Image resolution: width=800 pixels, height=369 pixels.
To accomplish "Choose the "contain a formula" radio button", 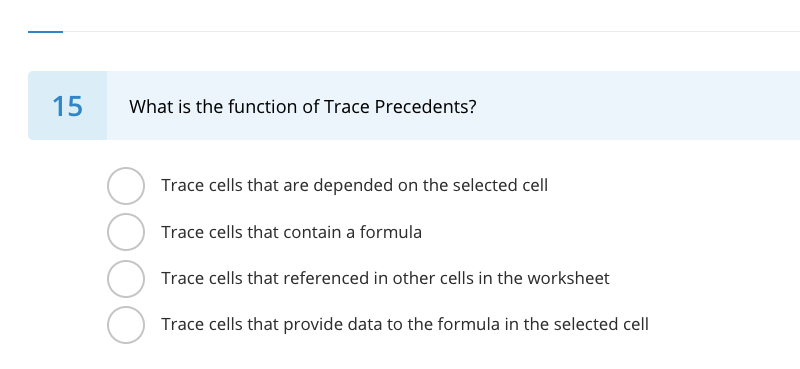I will click(126, 232).
